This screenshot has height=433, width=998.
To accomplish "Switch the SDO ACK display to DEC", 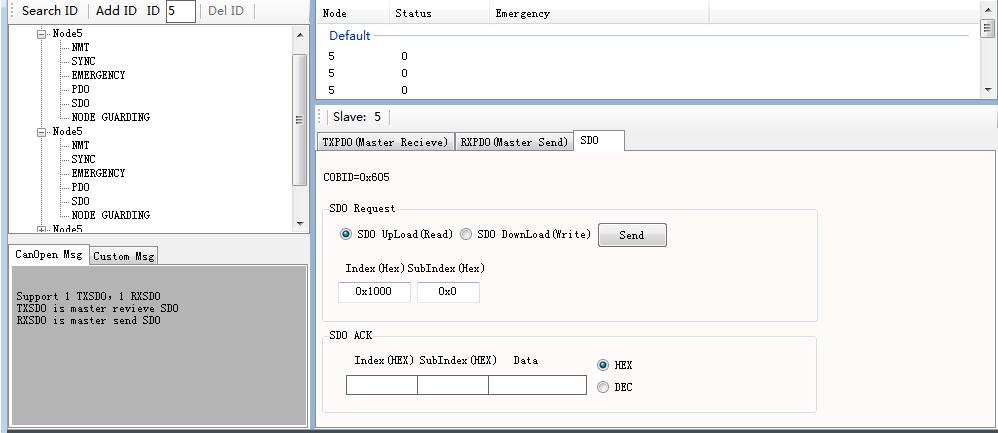I will (x=603, y=387).
